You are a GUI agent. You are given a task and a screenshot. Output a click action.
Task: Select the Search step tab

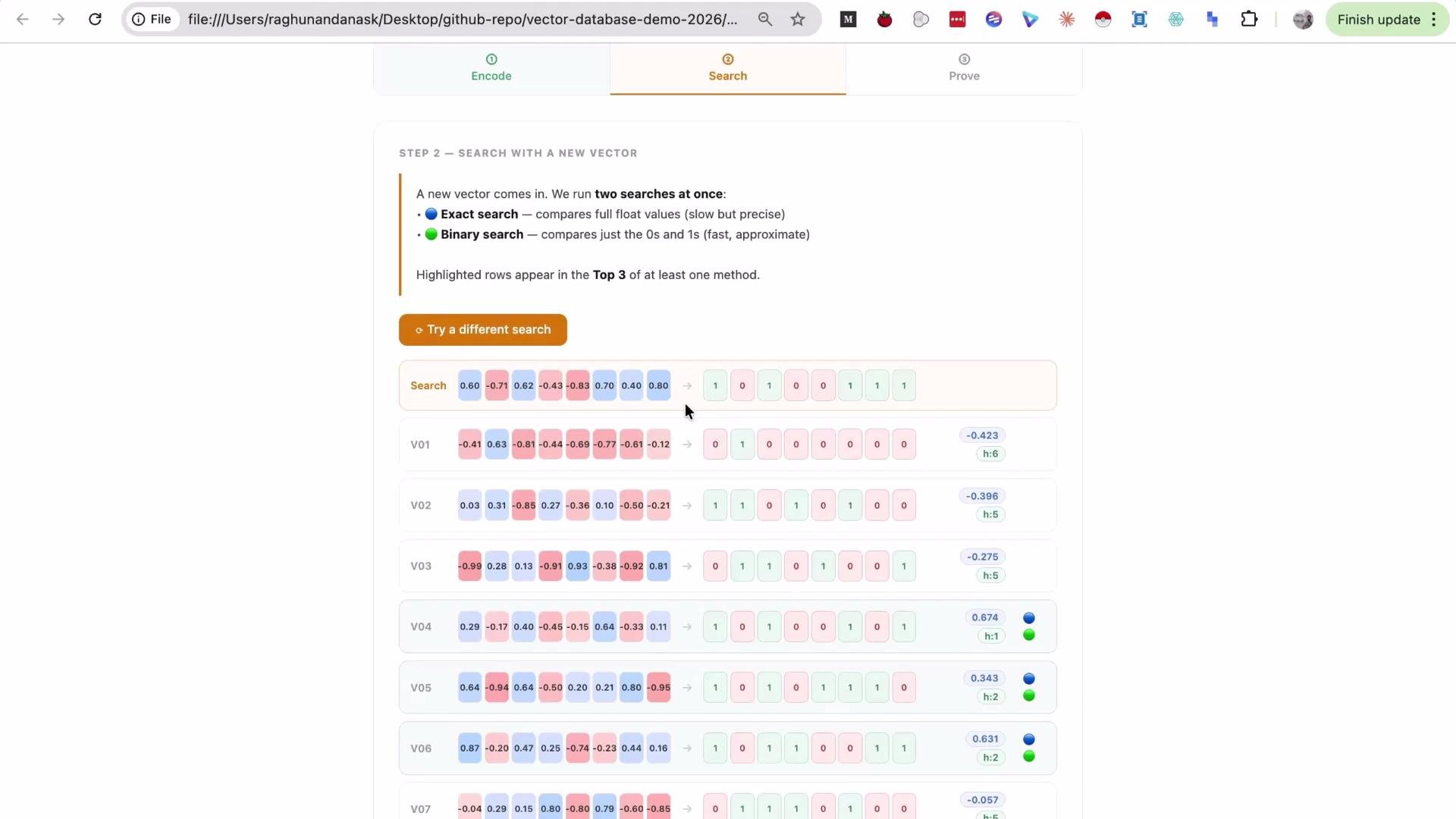(728, 68)
